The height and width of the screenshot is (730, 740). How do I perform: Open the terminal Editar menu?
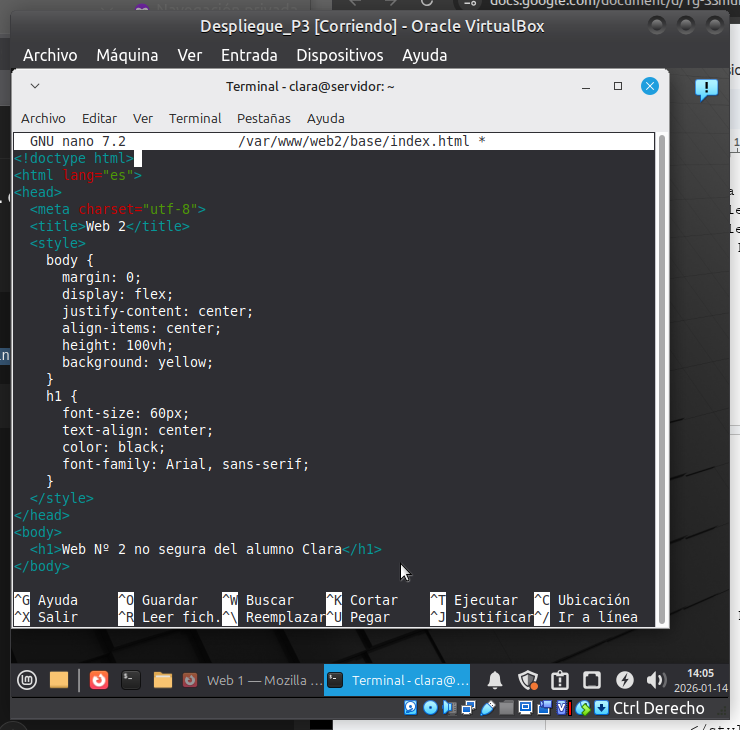click(x=99, y=118)
